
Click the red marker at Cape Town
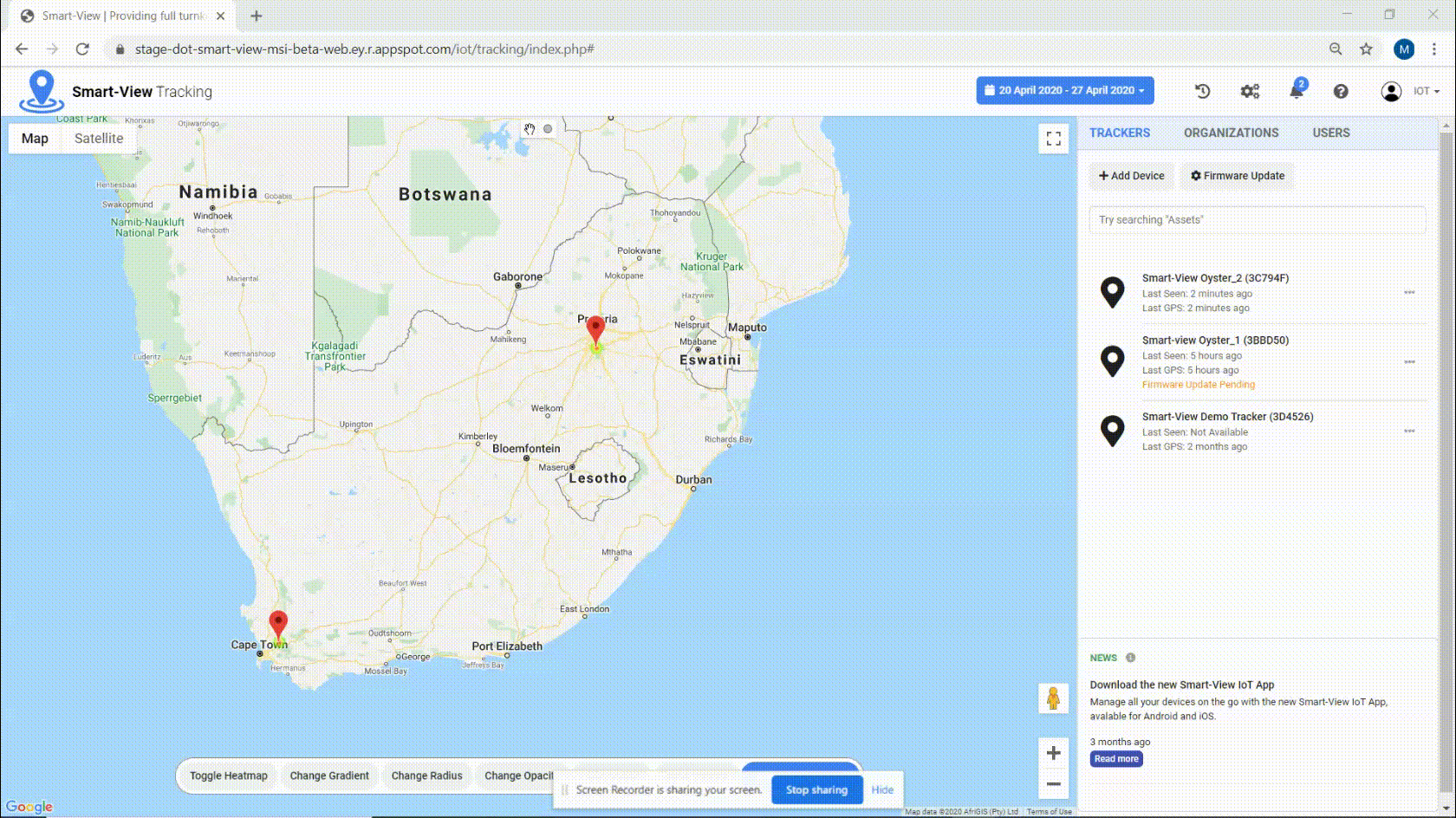(x=278, y=625)
